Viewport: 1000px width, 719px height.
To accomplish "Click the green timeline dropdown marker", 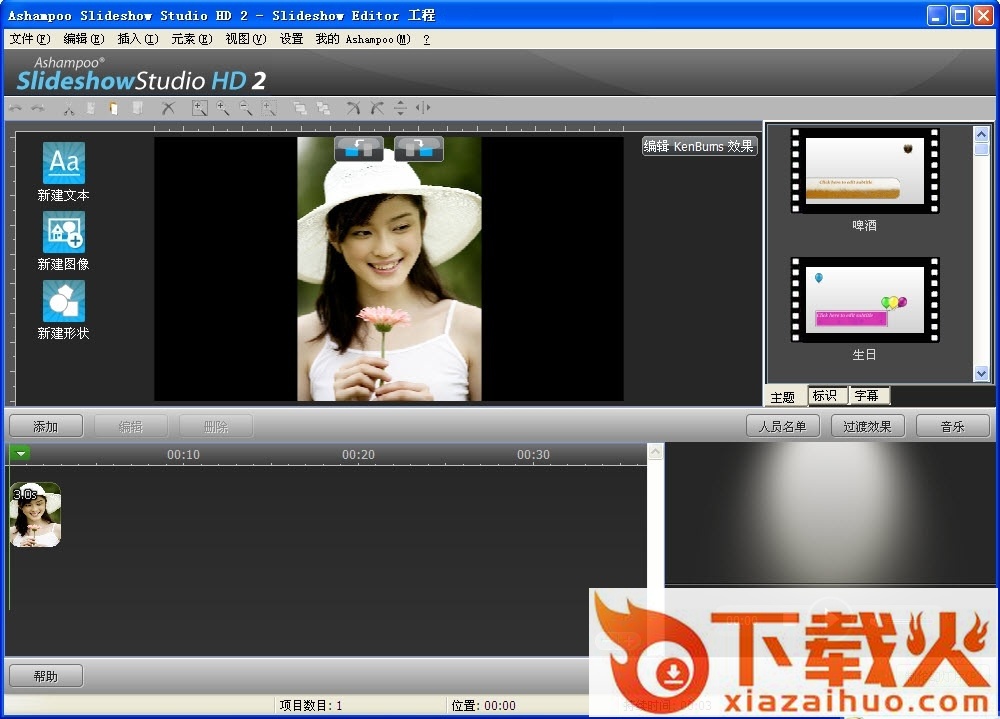I will tap(20, 454).
